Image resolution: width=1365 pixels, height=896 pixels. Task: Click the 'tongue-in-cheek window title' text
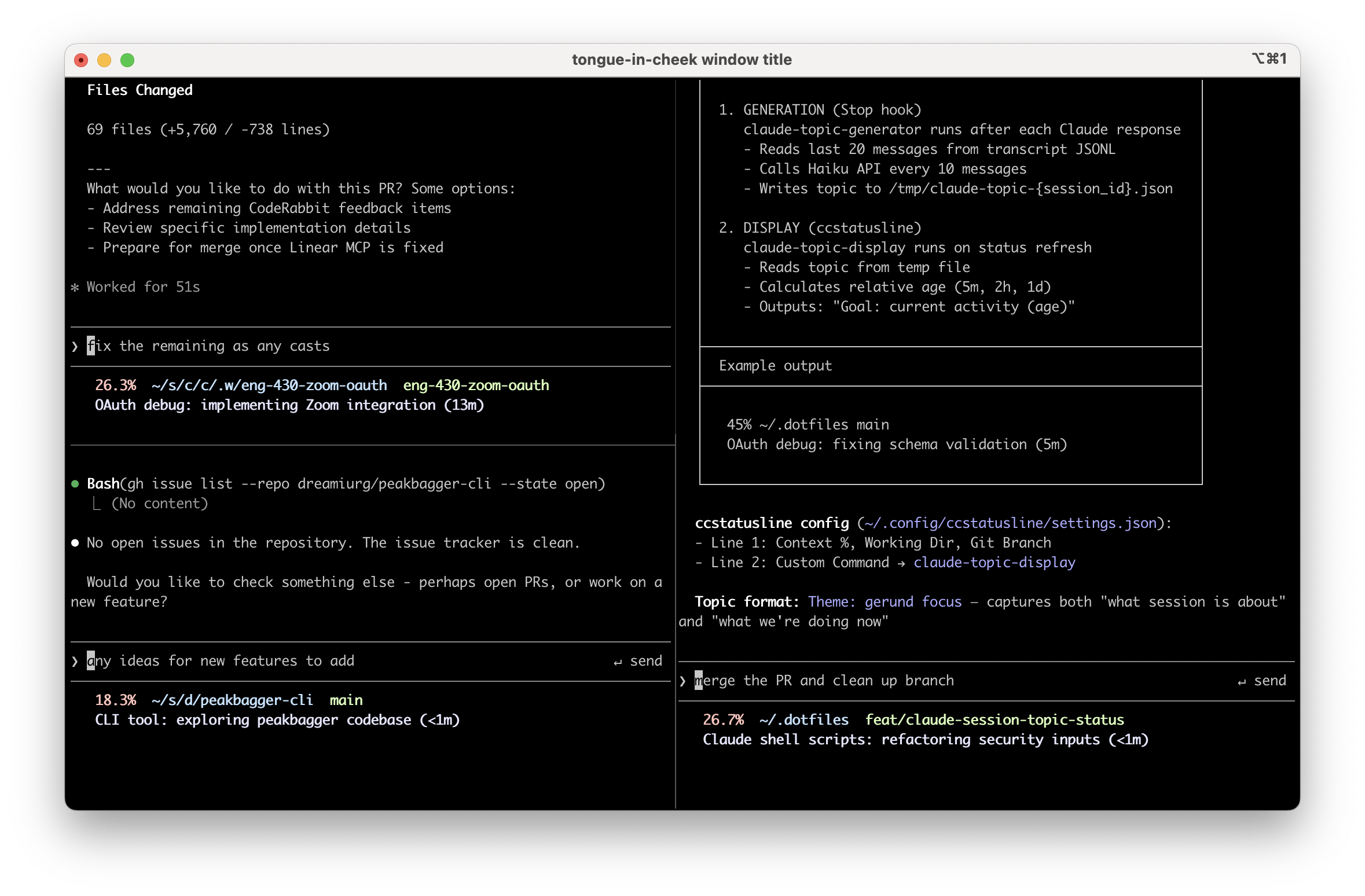(681, 60)
